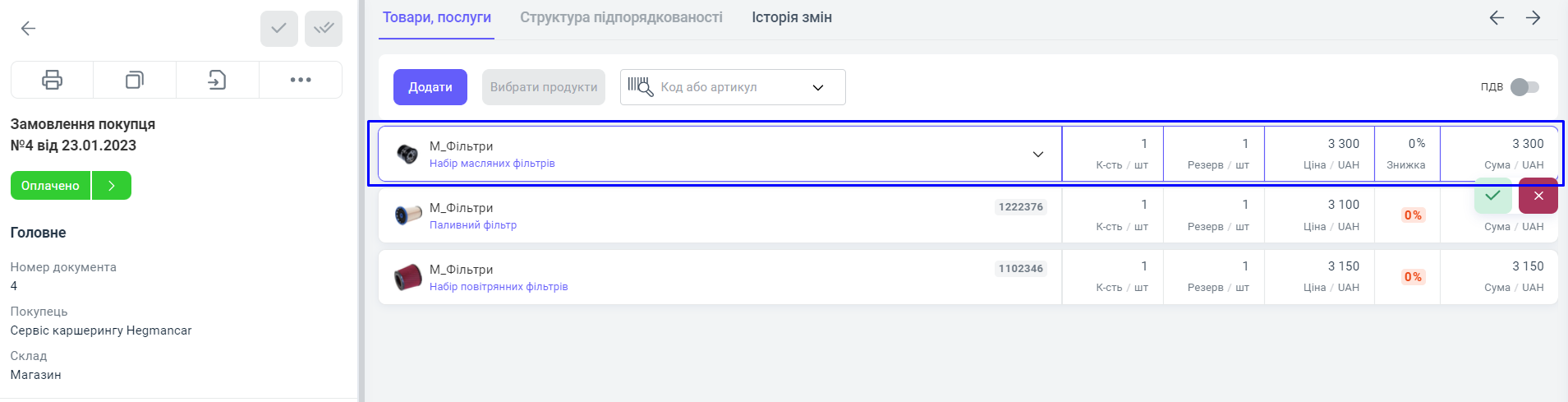Cancel row edit with red X

[x=1538, y=196]
